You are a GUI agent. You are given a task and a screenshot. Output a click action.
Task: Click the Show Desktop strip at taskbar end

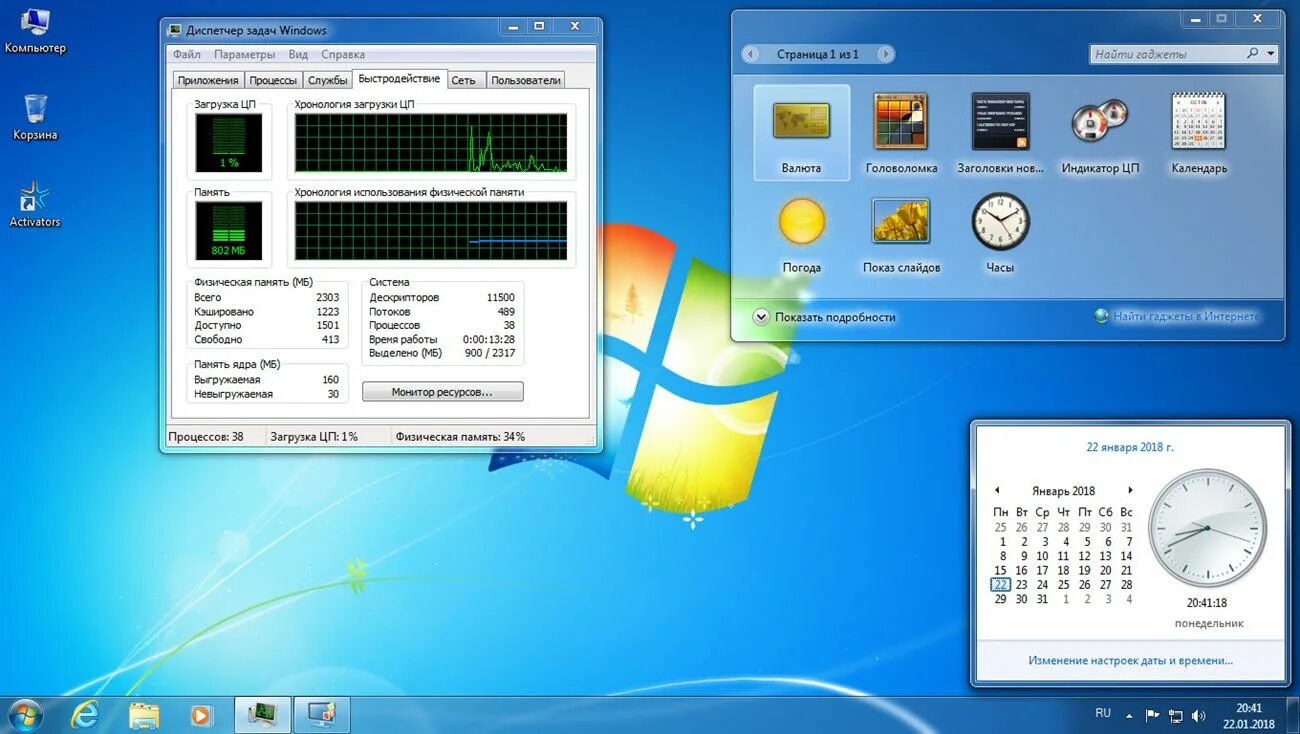coord(1292,716)
